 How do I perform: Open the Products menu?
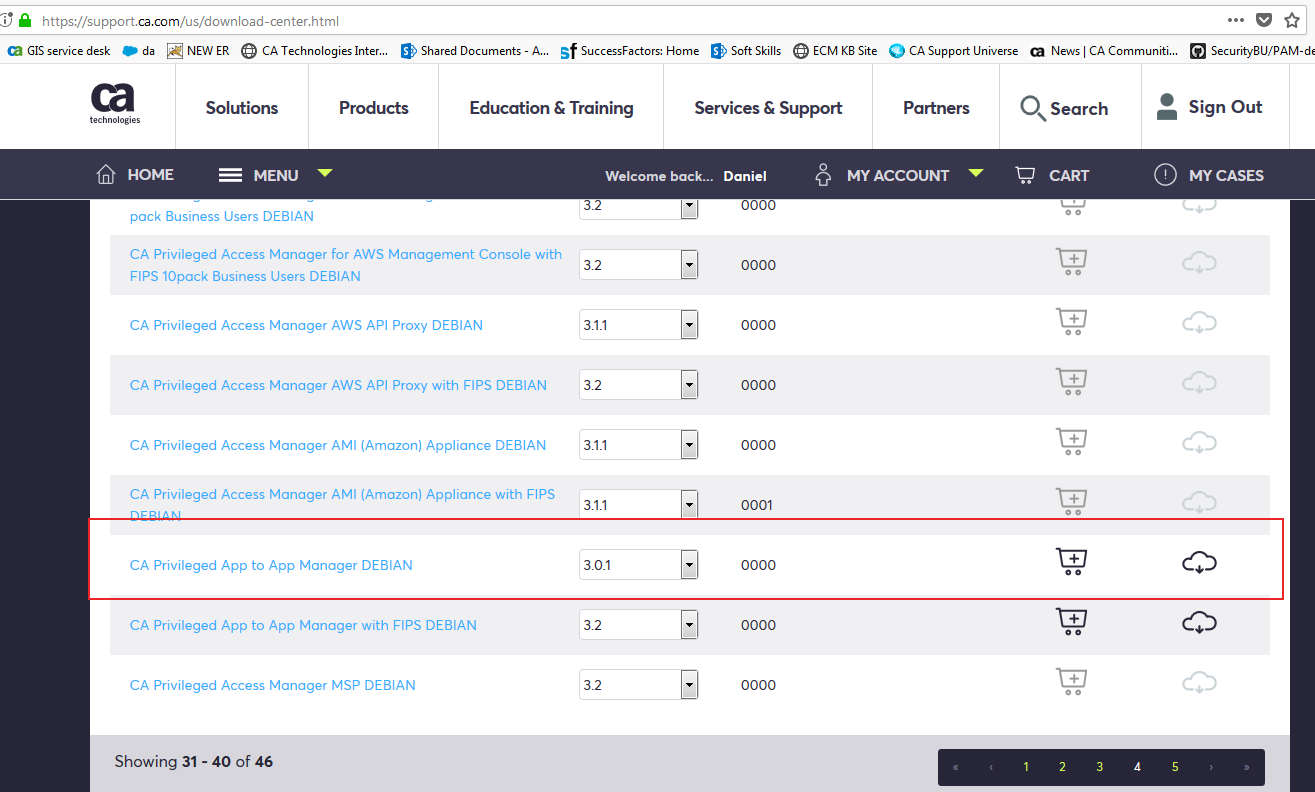click(373, 108)
